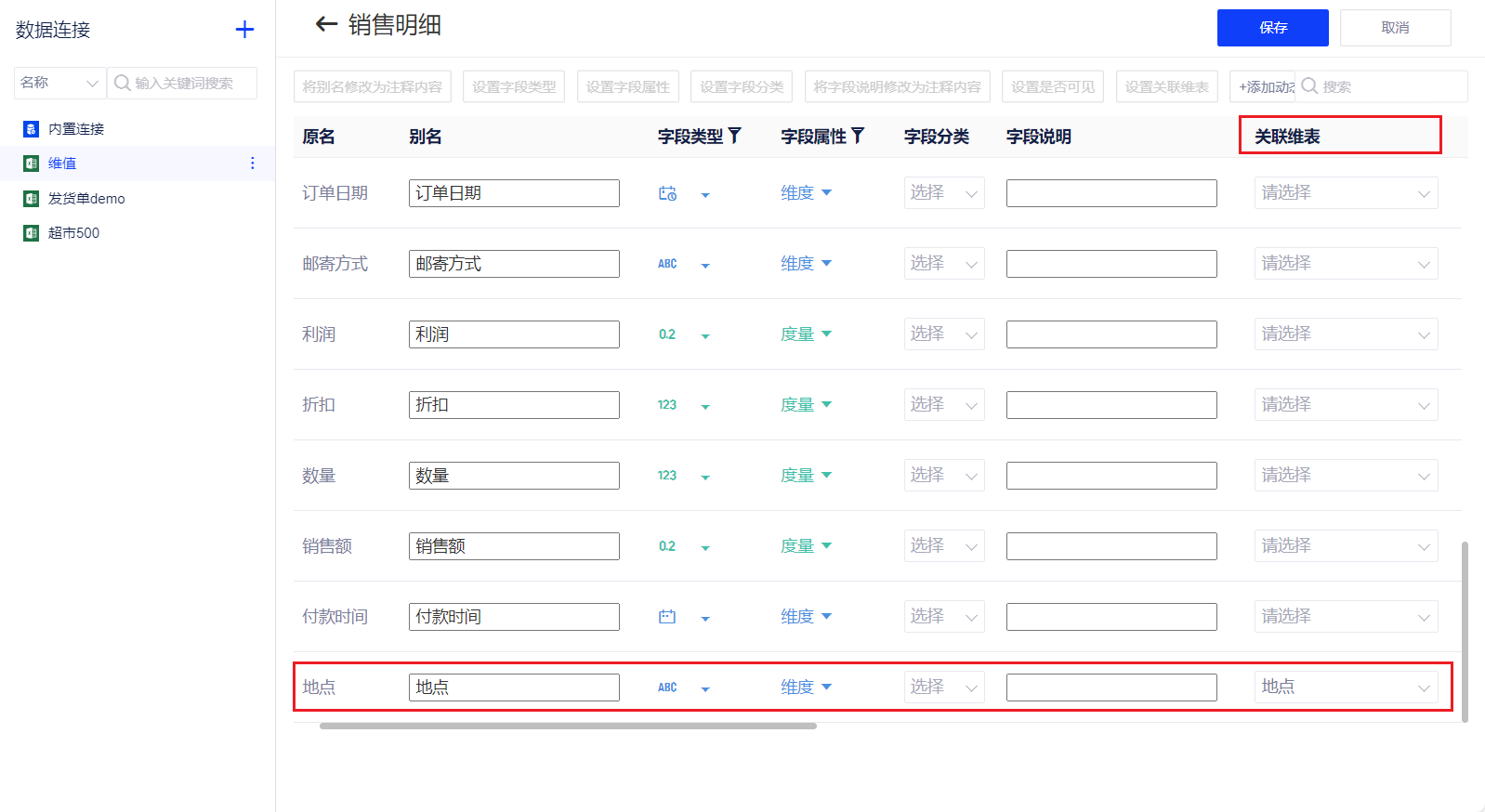Click the 别名 input field for 折扣

(514, 405)
